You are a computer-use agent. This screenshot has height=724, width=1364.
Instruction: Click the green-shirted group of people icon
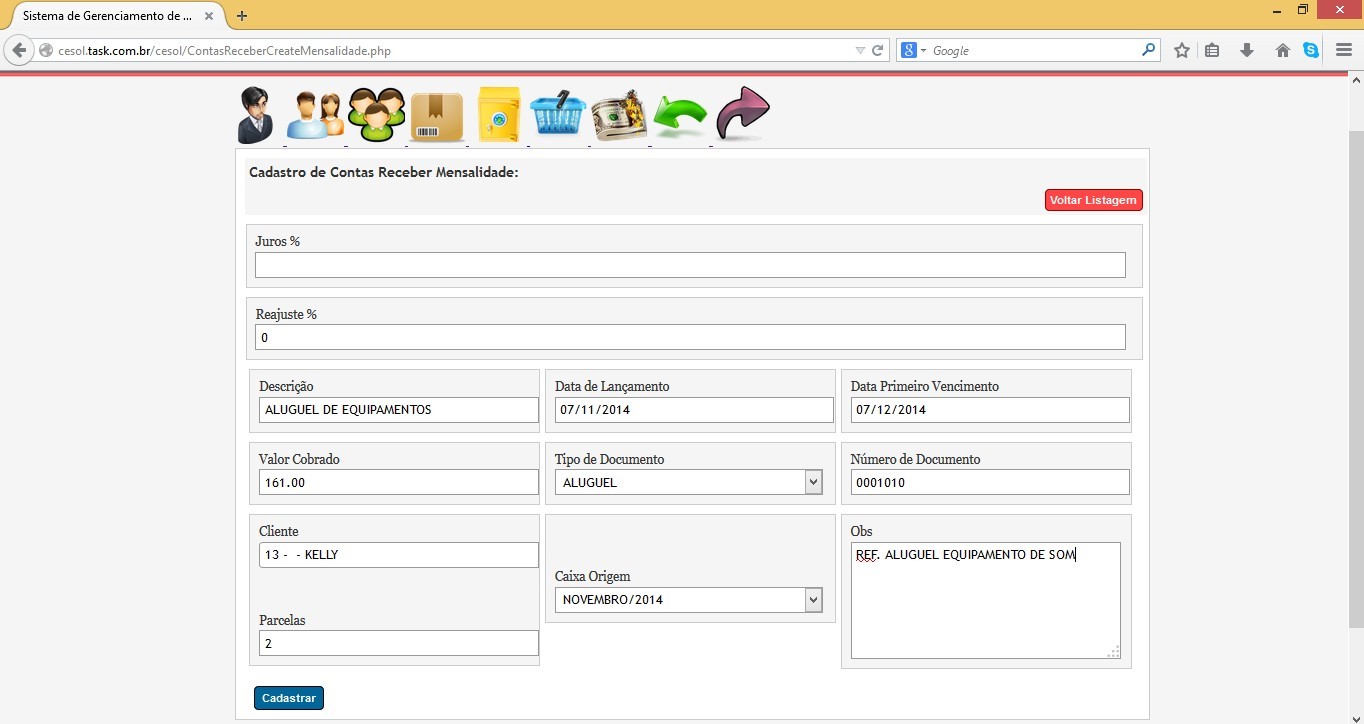[376, 115]
